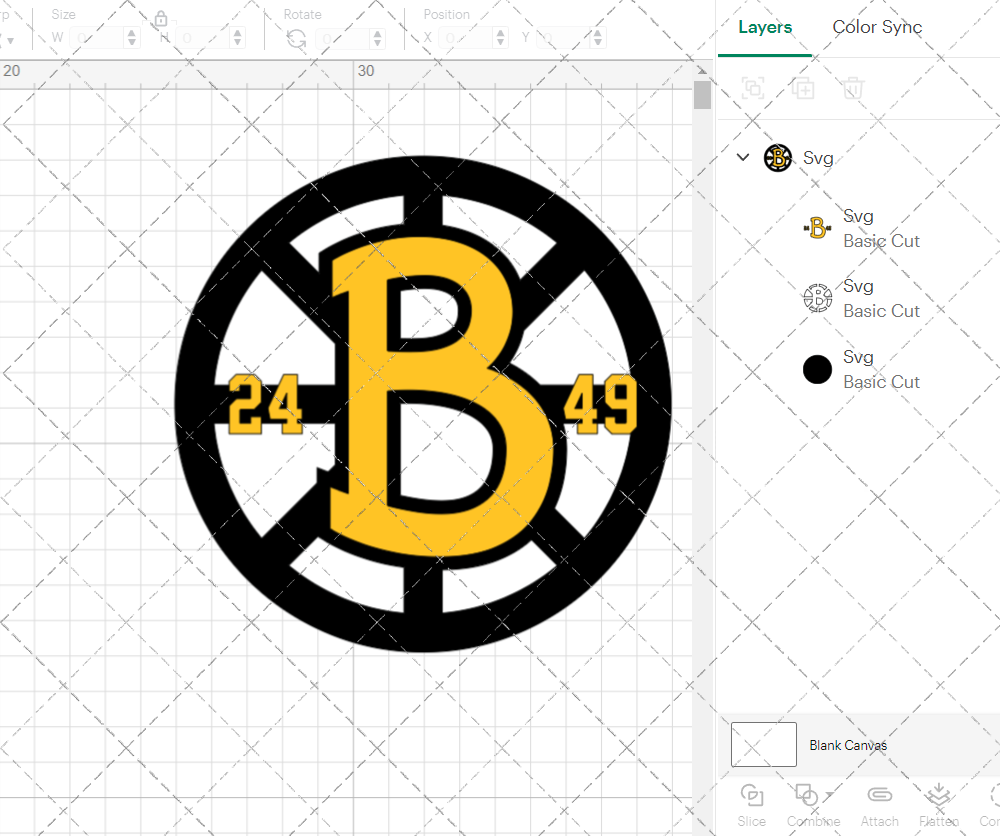1000x836 pixels.
Task: Click the Blank Canvas label
Action: [848, 745]
